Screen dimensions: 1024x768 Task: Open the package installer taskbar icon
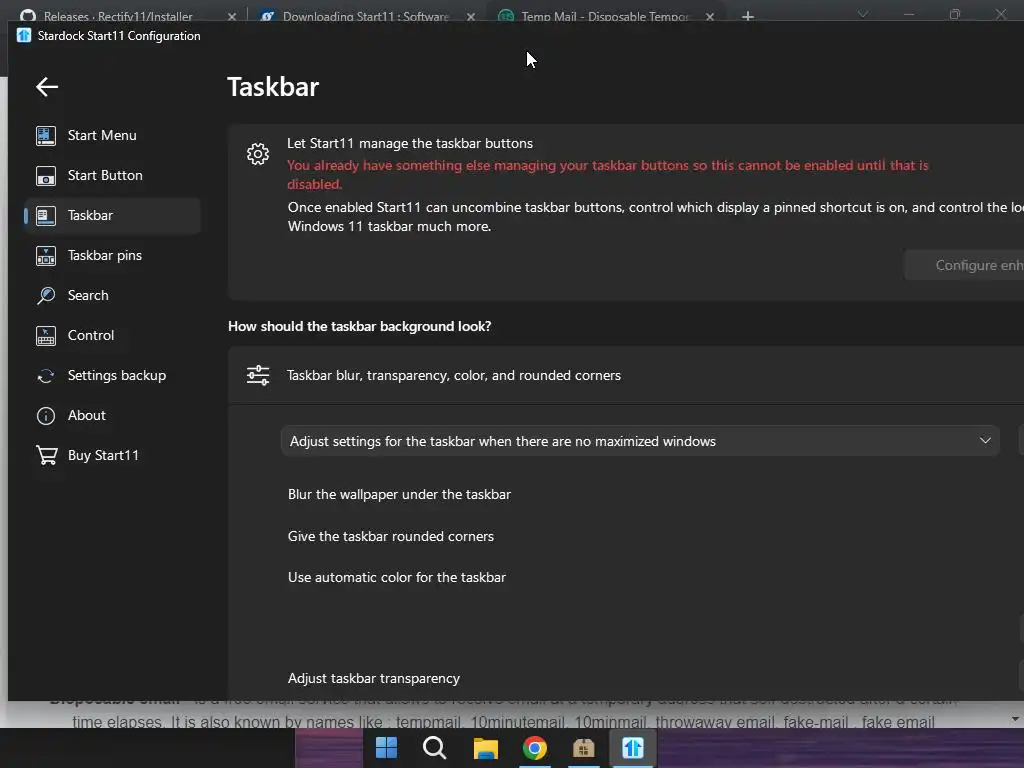click(584, 748)
